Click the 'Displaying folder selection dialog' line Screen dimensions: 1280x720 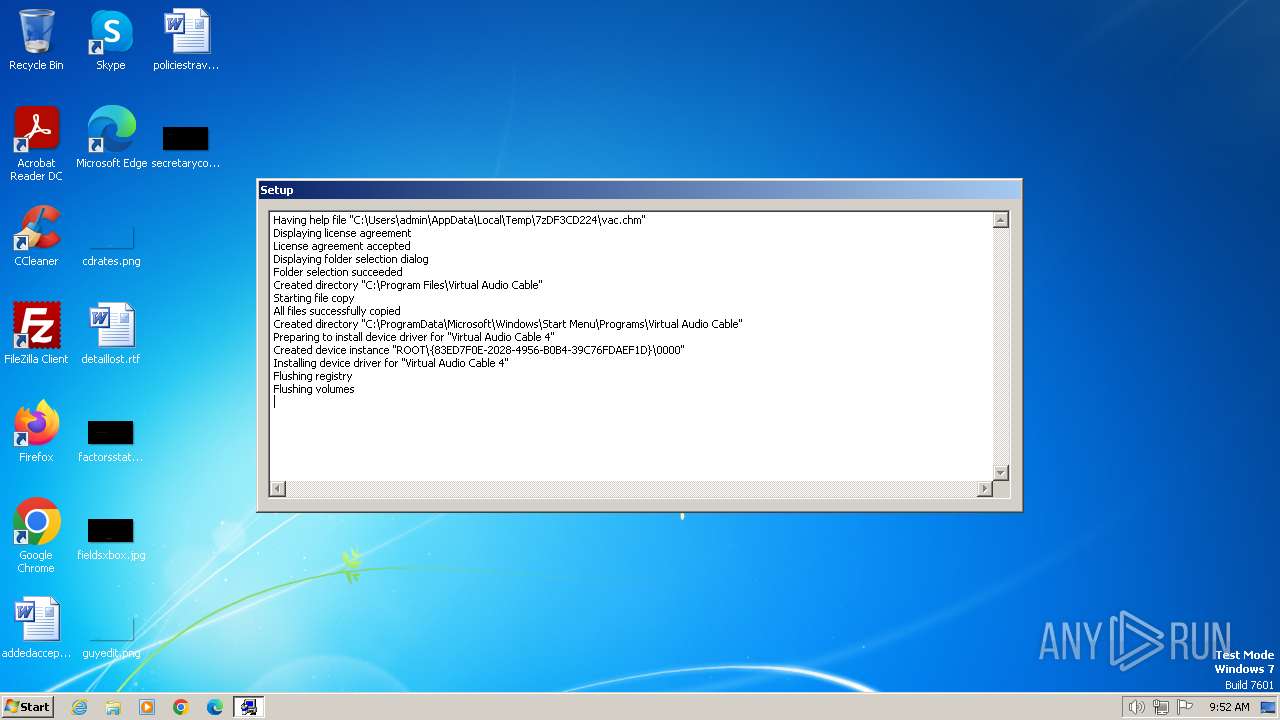[x=351, y=259]
